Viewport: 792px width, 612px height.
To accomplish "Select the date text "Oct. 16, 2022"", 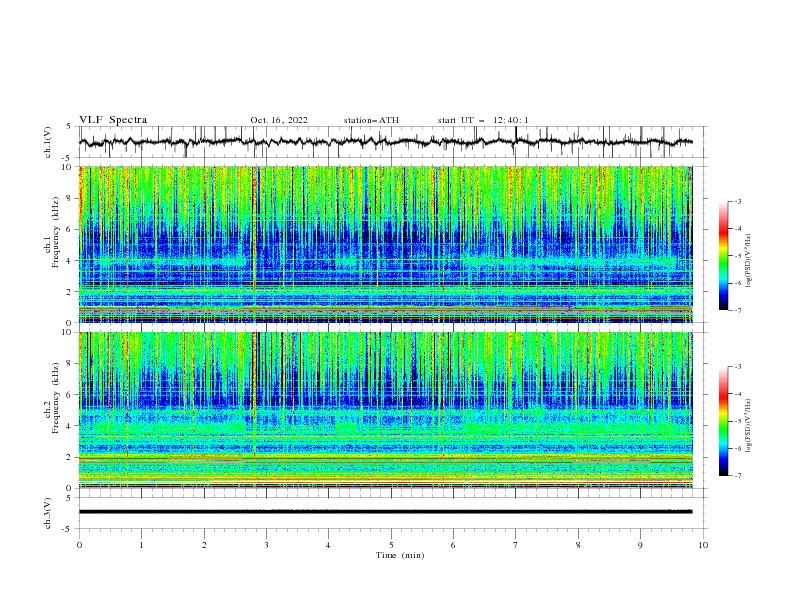I will 279,120.
